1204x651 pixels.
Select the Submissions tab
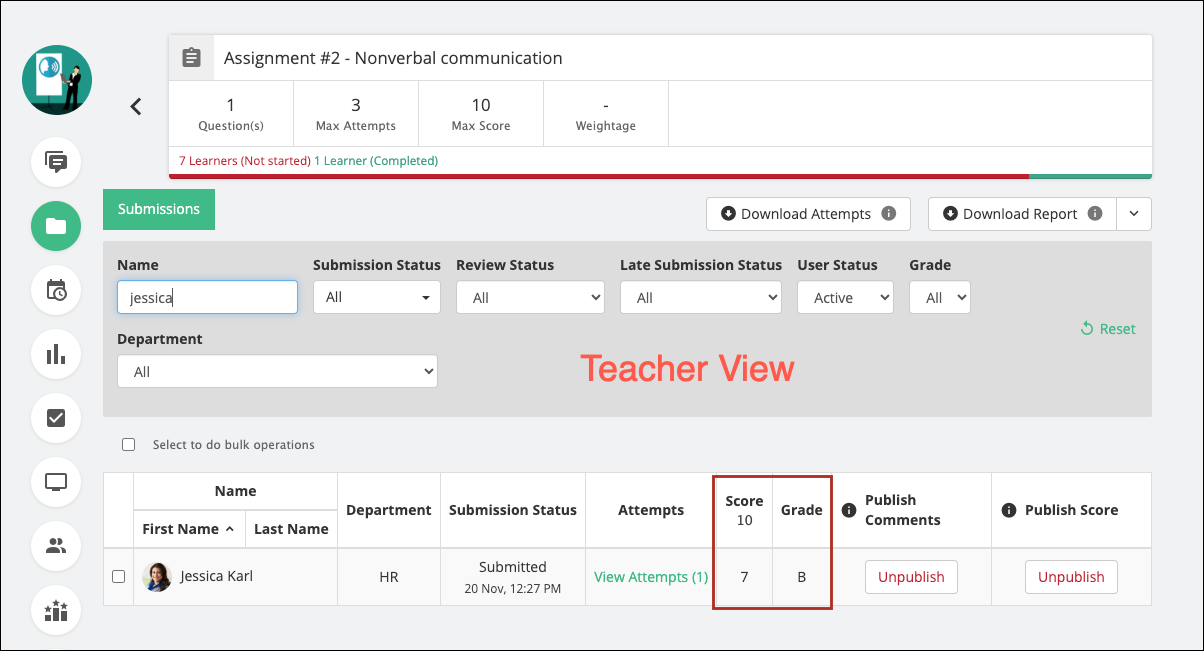point(159,210)
